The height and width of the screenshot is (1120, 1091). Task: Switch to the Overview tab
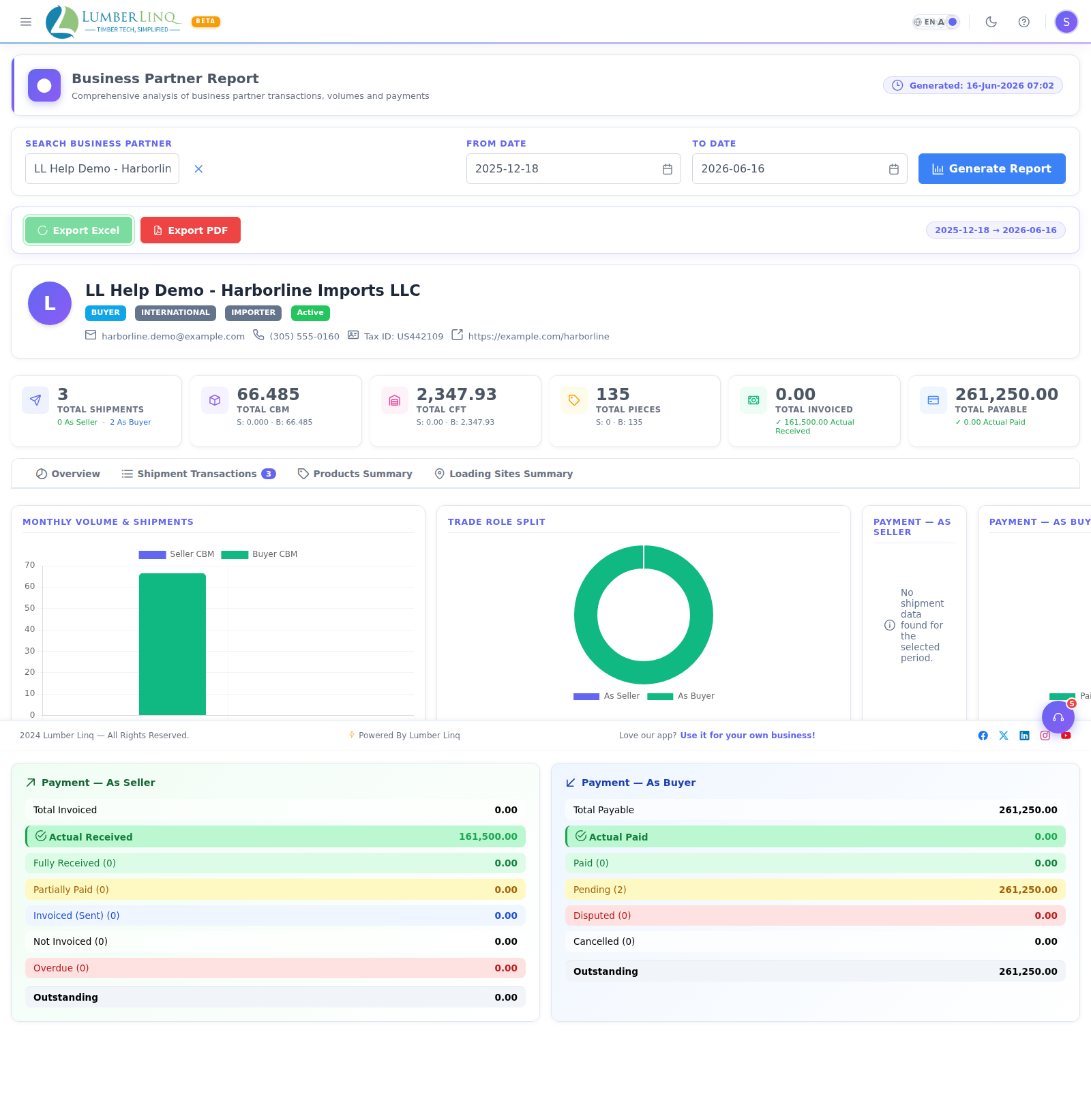point(68,474)
